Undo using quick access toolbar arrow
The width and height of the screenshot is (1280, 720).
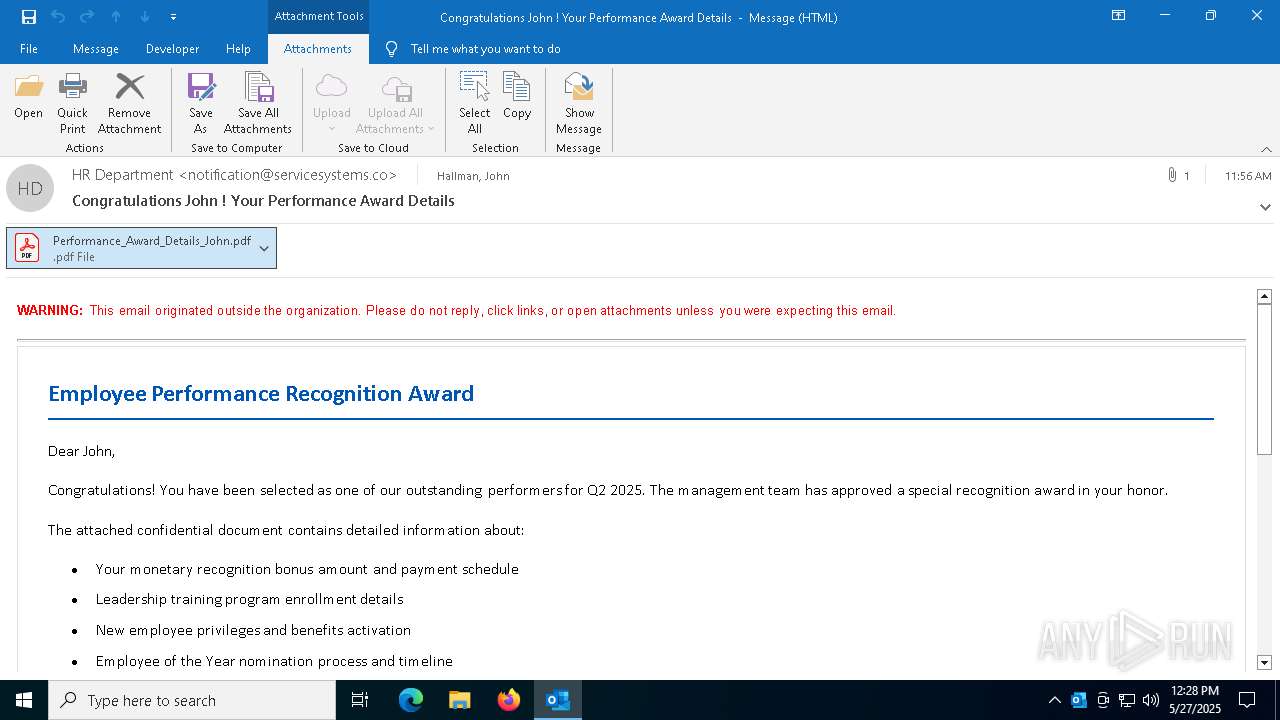click(58, 16)
